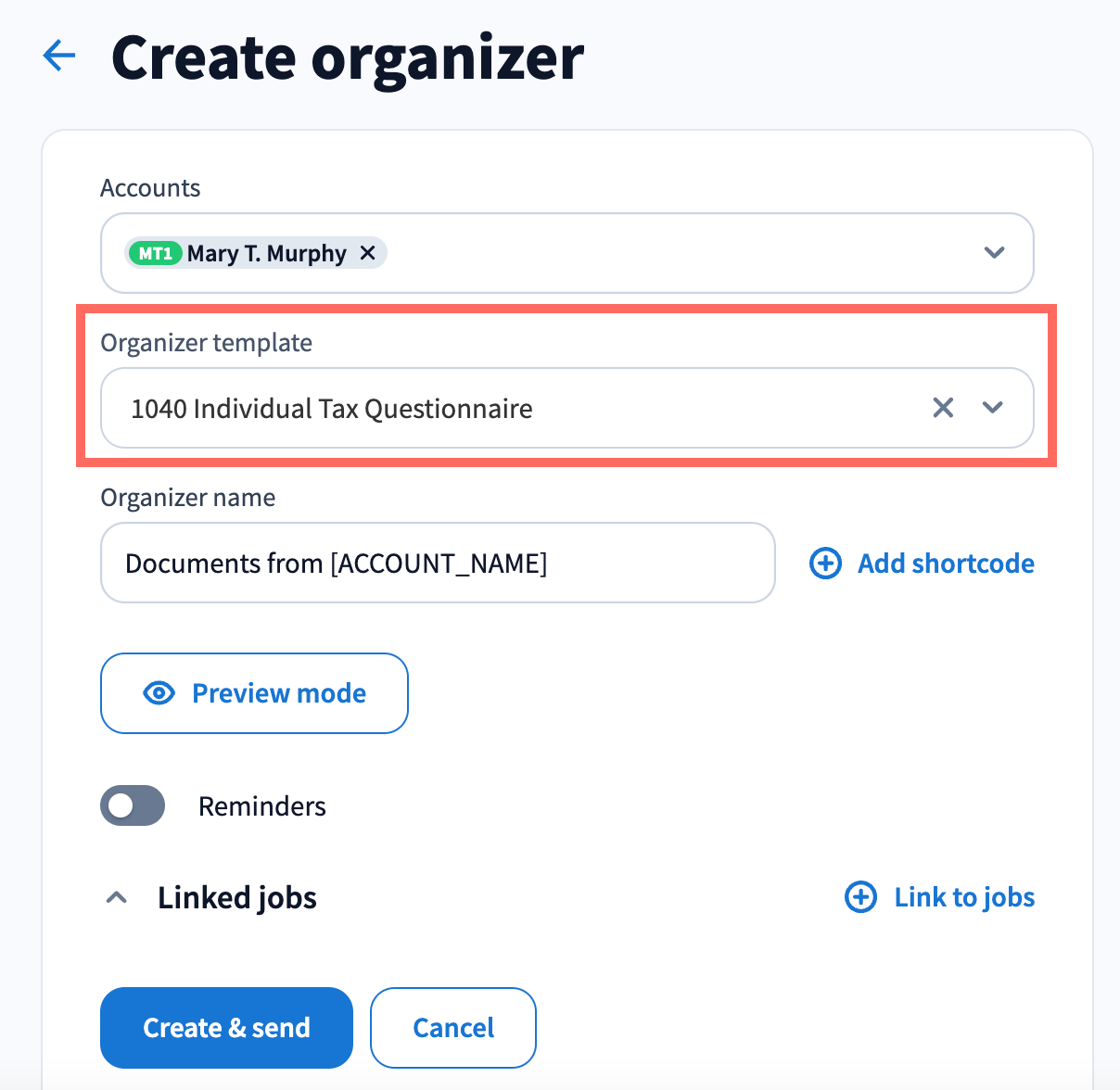Go back using the left arrow
The height and width of the screenshot is (1090, 1120).
pyautogui.click(x=59, y=57)
